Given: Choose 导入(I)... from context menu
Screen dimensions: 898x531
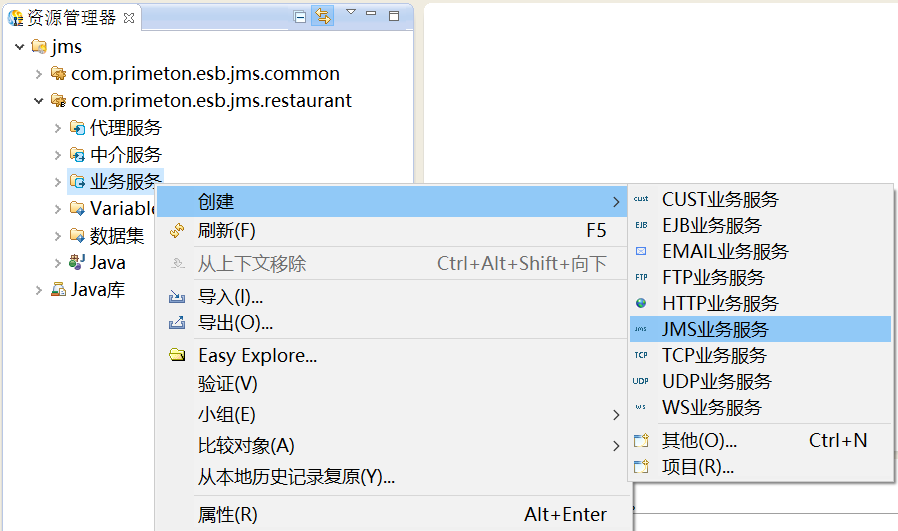Looking at the screenshot, I should point(392,297).
